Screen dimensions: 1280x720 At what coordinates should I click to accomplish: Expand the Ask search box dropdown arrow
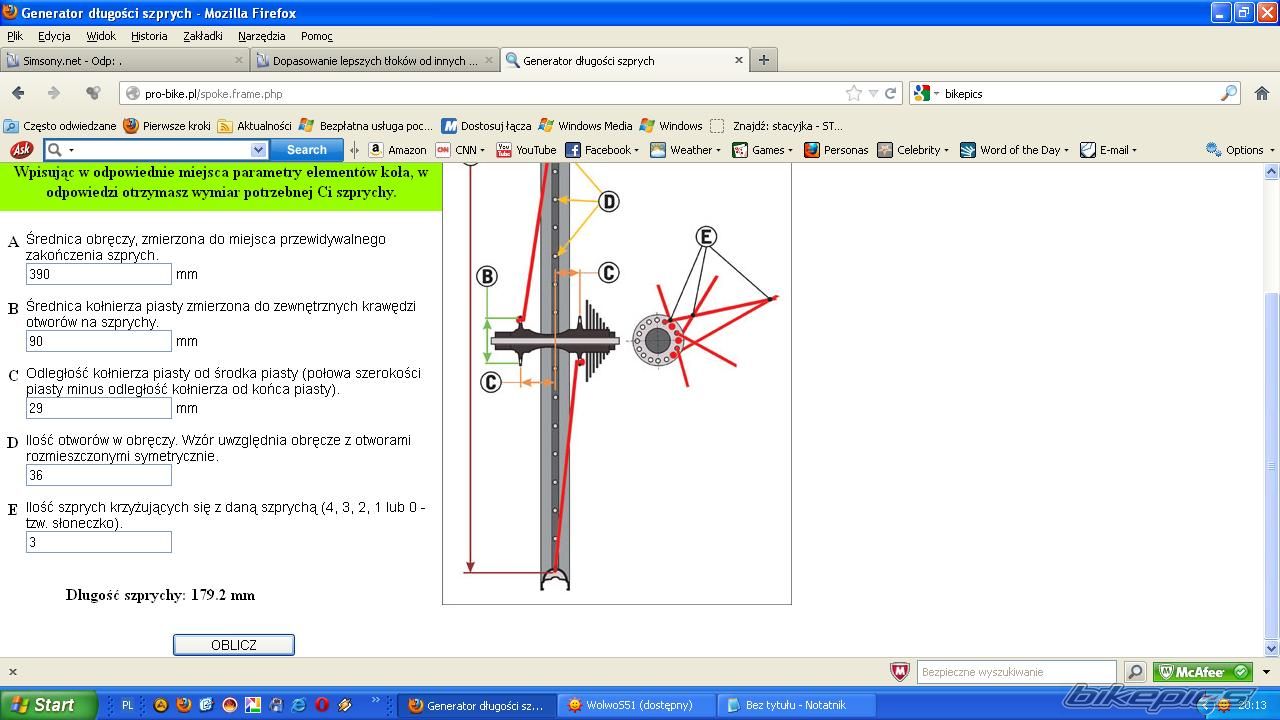(258, 150)
